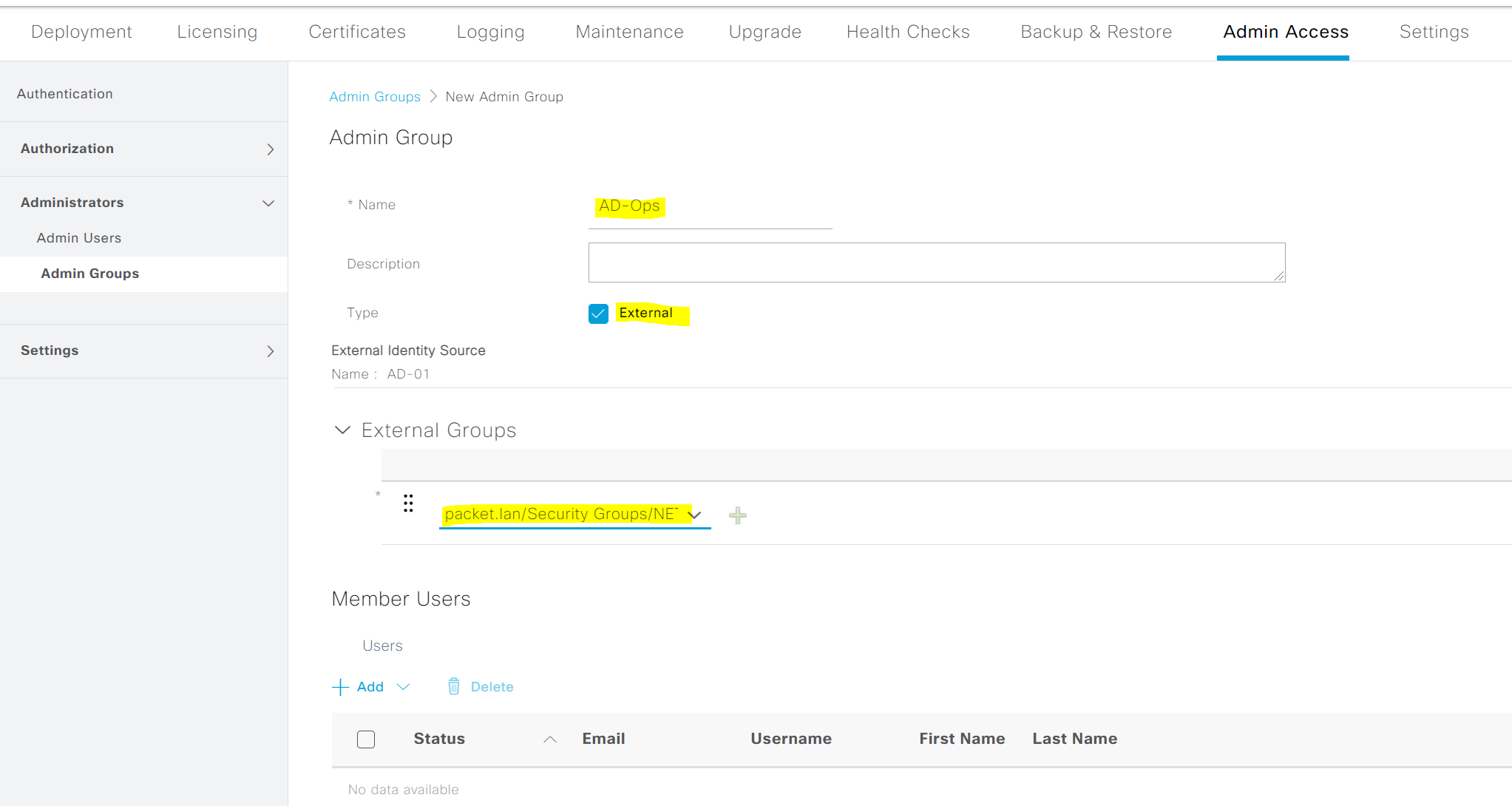This screenshot has width=1512, height=806.
Task: Select Admin Users in the sidebar
Action: tap(78, 237)
